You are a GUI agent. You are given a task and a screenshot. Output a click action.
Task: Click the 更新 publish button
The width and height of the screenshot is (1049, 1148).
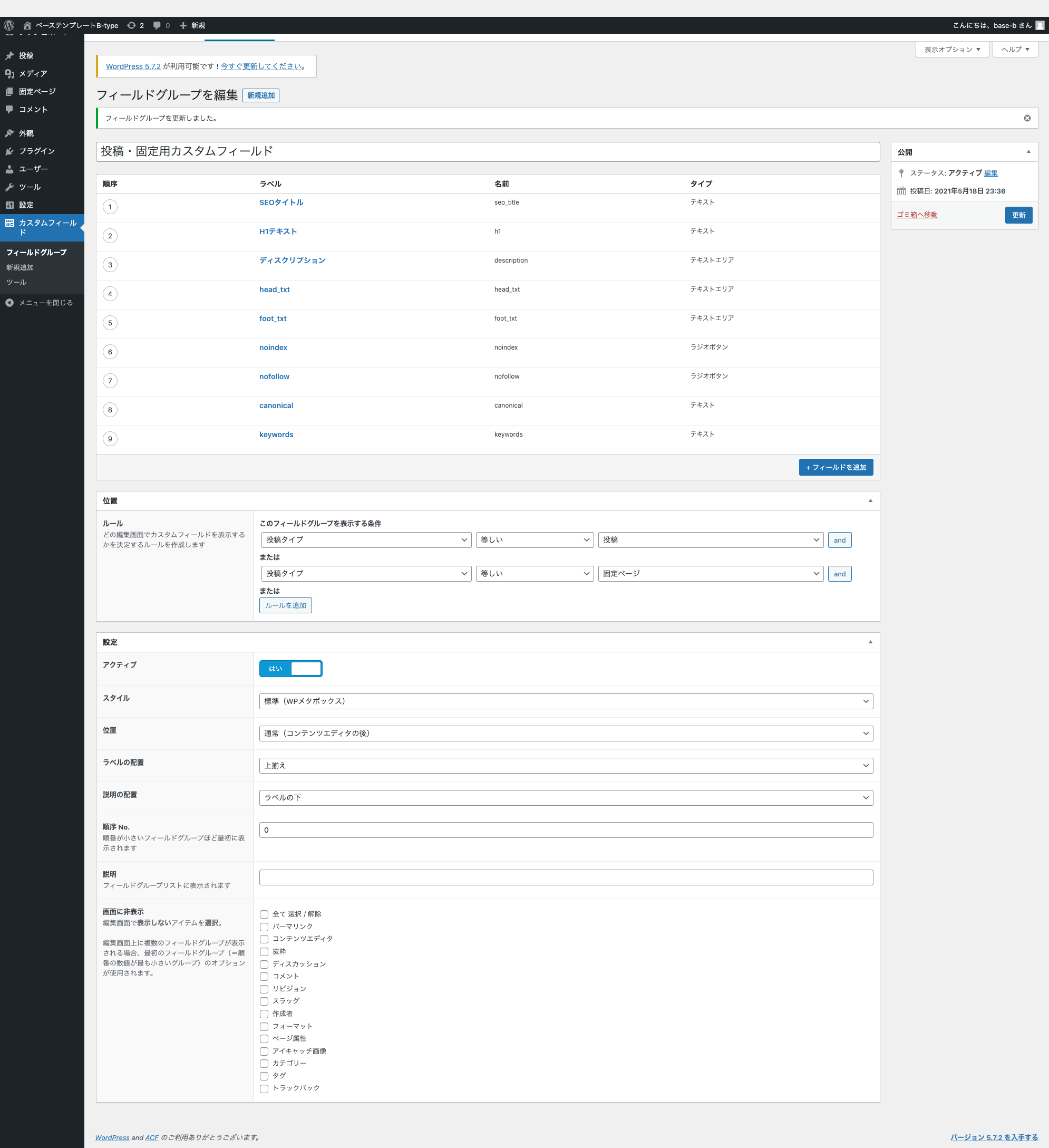click(x=1018, y=215)
